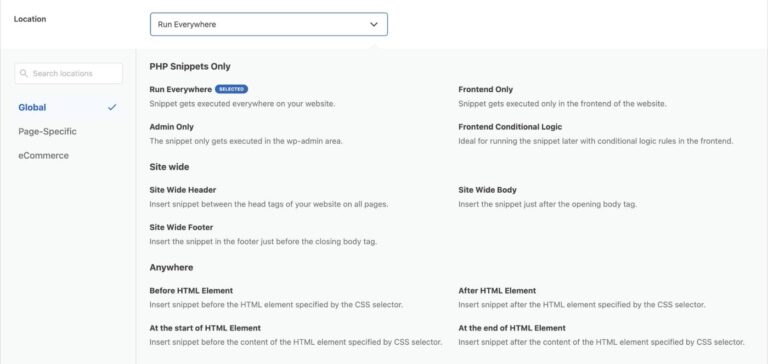Select Site Wide Footer location
The image size is (768, 364).
[181, 227]
